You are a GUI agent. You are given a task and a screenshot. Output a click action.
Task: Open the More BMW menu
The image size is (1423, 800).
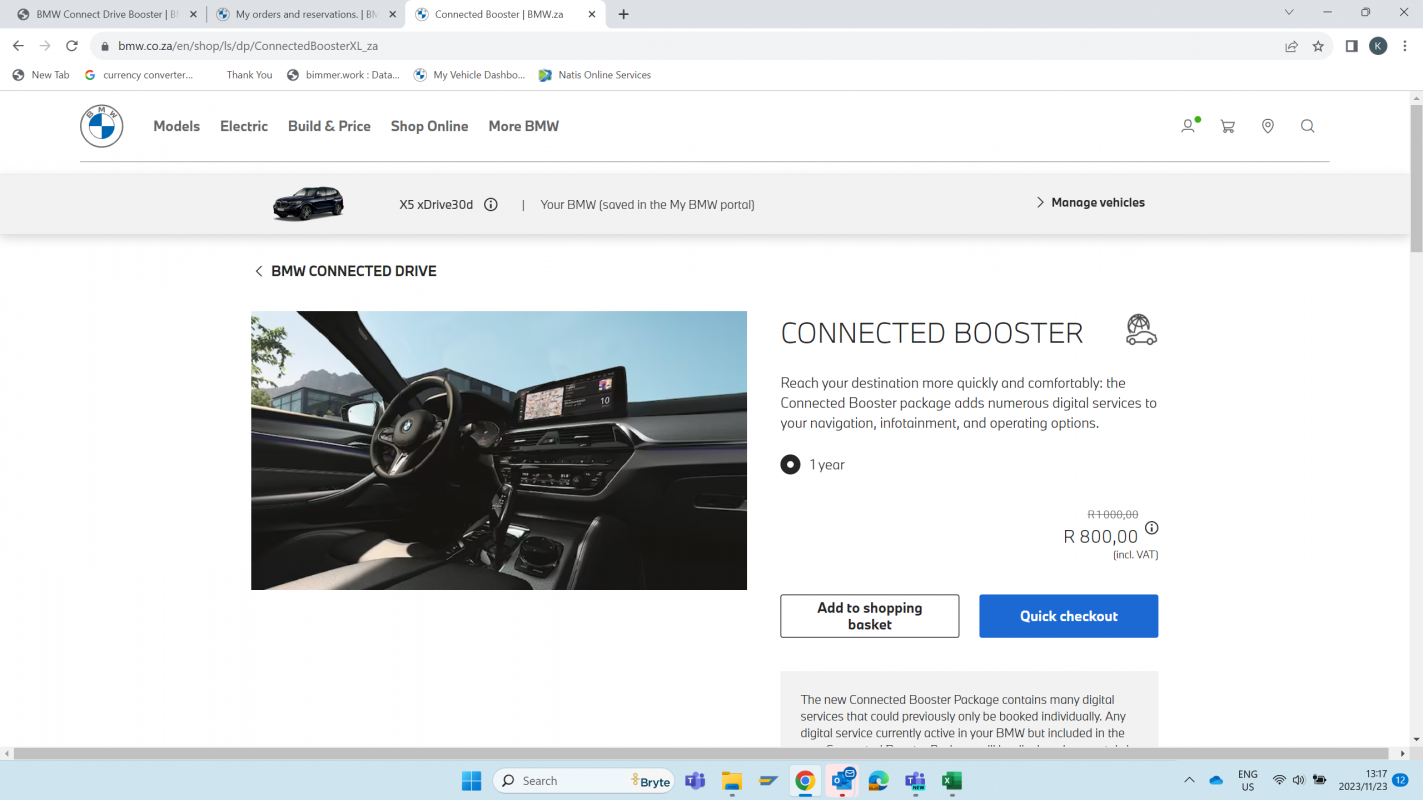(524, 126)
